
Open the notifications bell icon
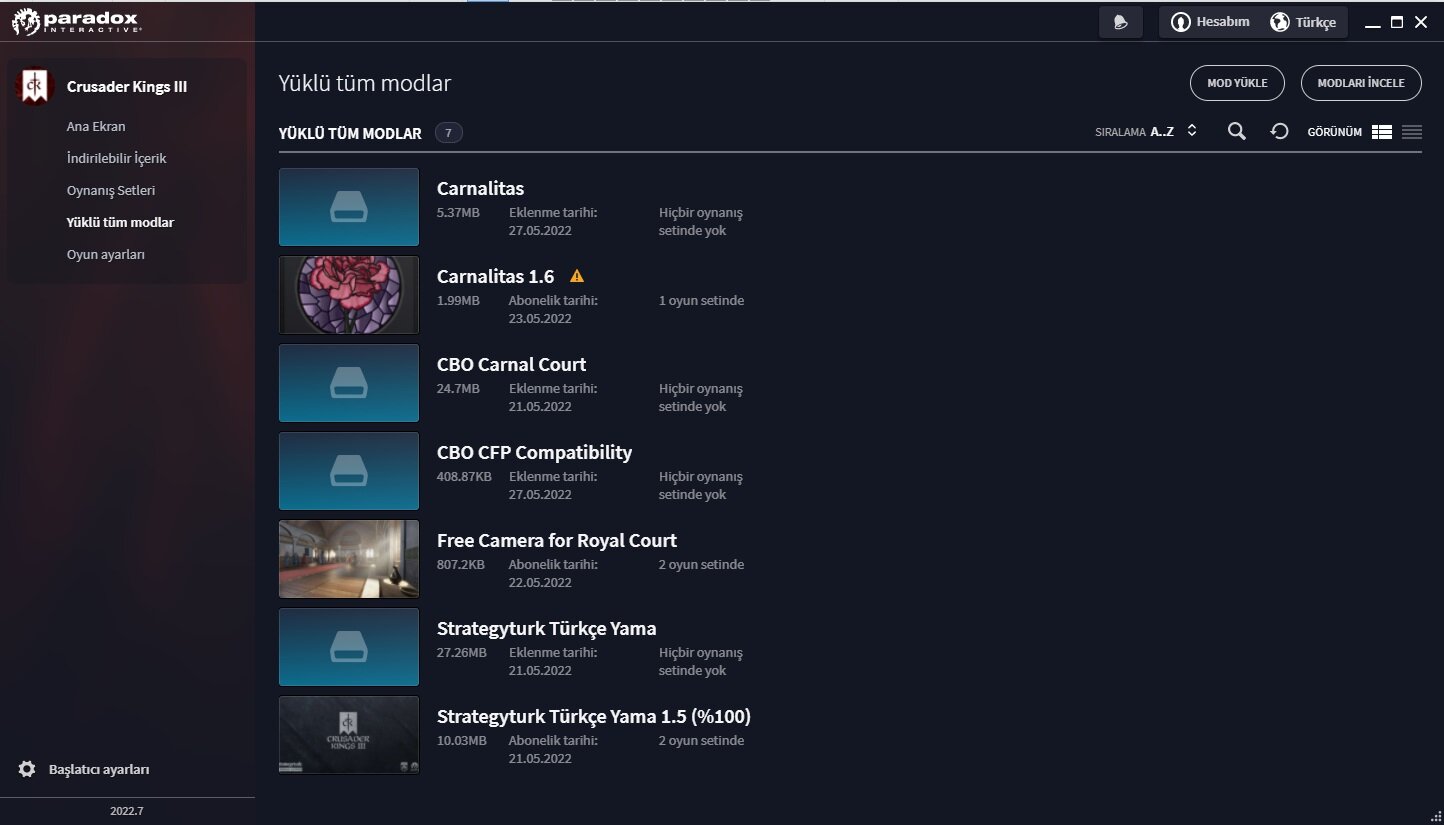(x=1120, y=22)
